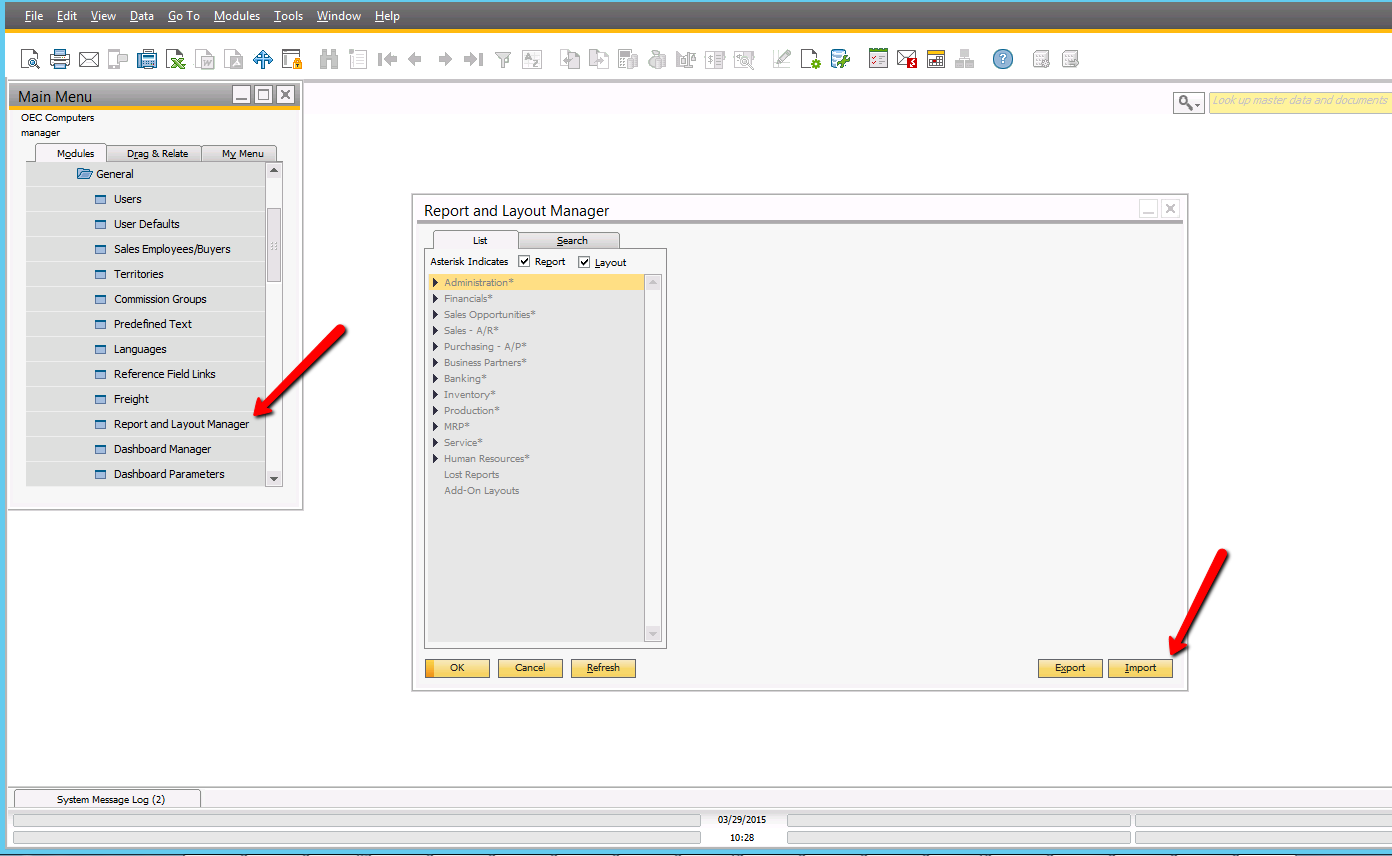Expand the Inventory tree node

pyautogui.click(x=435, y=395)
